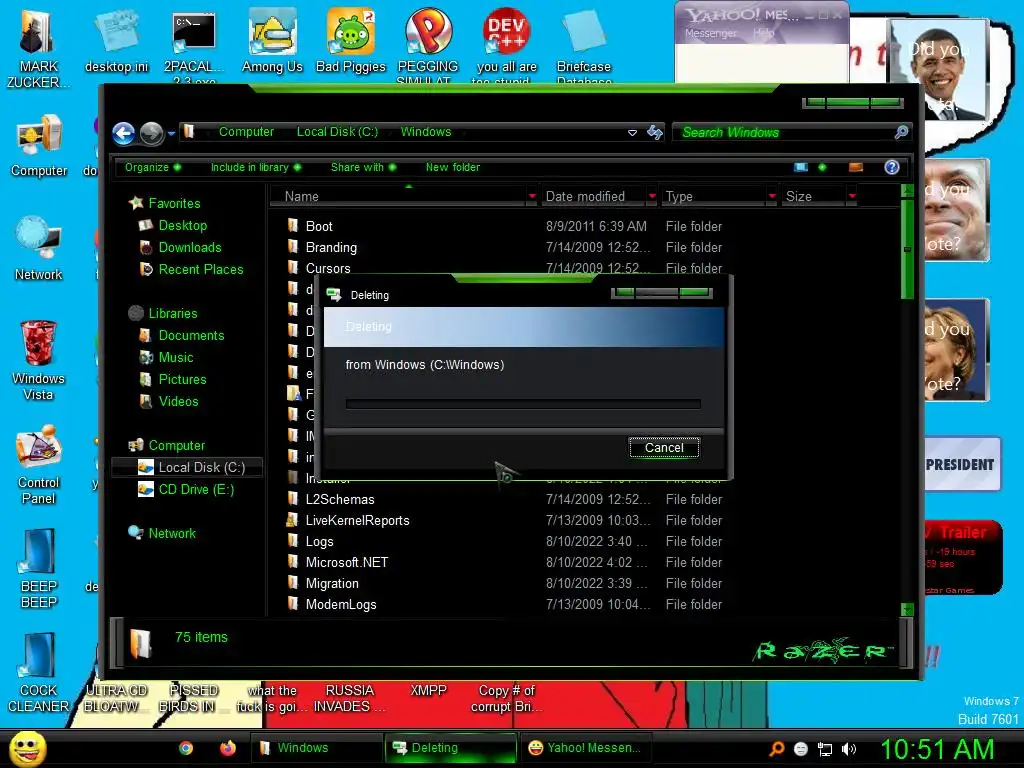This screenshot has height=768, width=1024.
Task: Open the Control Panel desktop icon
Action: (x=39, y=465)
